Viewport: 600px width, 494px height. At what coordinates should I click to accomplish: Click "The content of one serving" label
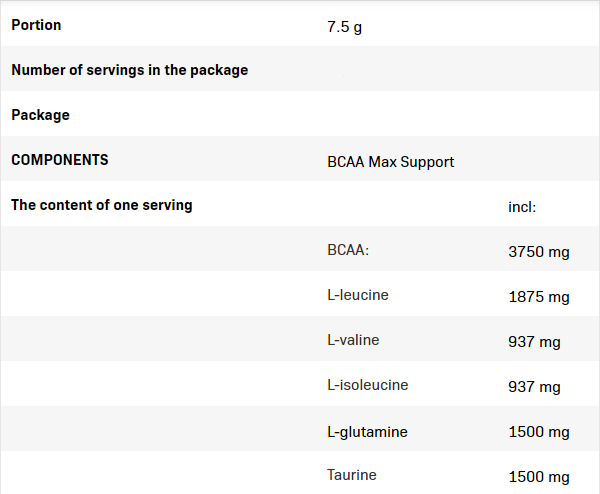pos(102,205)
